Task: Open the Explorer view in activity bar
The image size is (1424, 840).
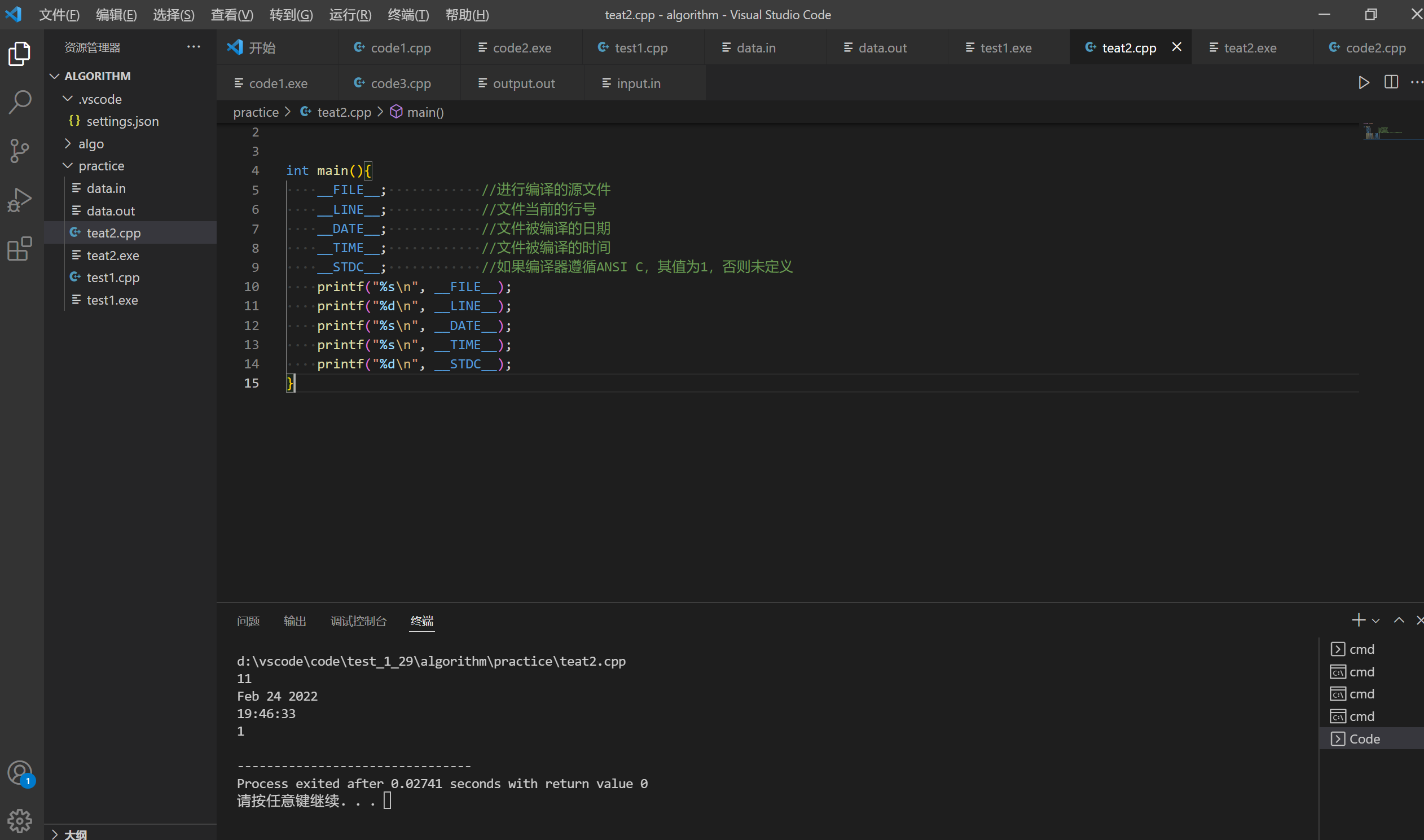Action: coord(20,54)
